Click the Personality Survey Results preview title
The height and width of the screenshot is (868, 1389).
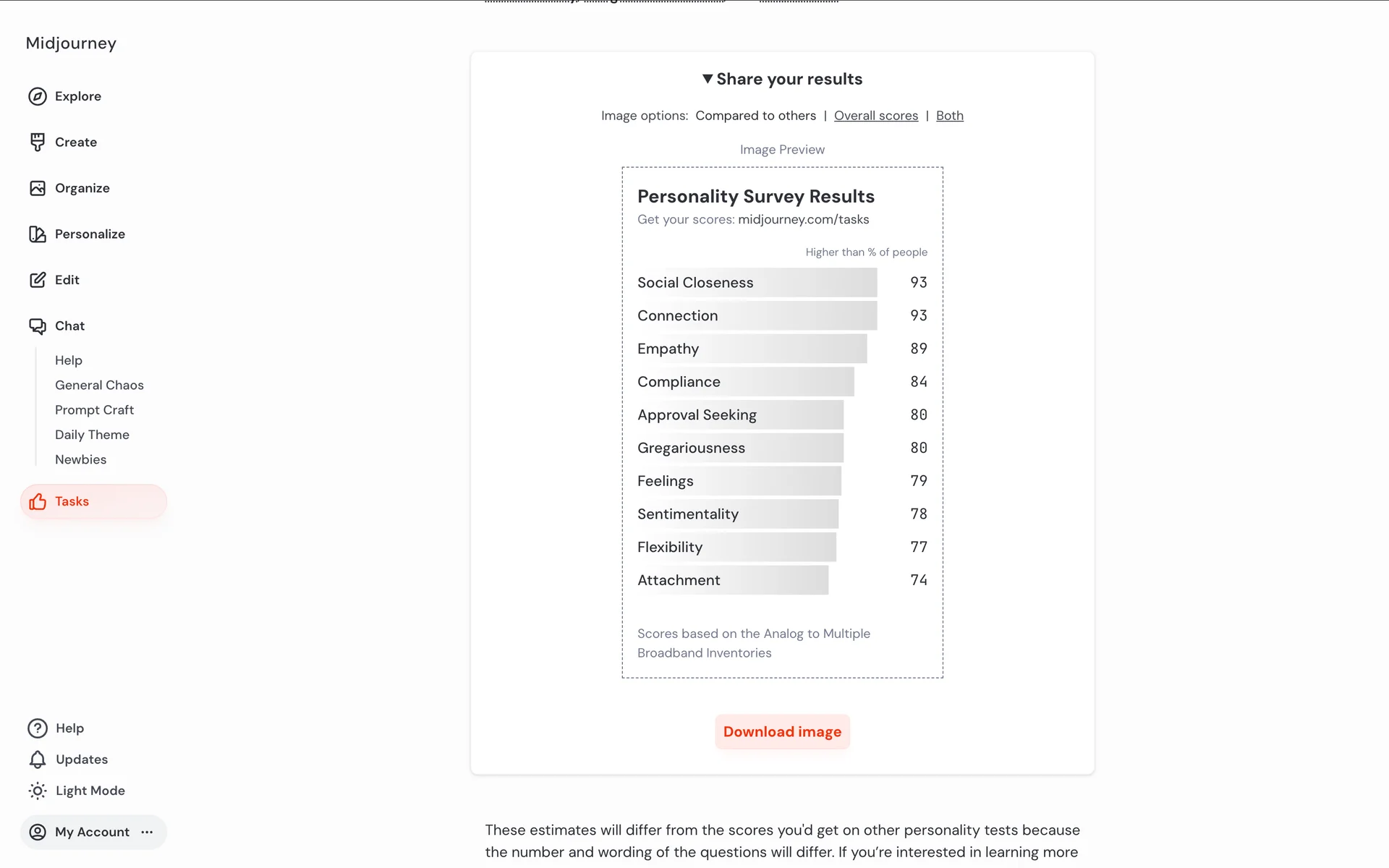pos(755,197)
